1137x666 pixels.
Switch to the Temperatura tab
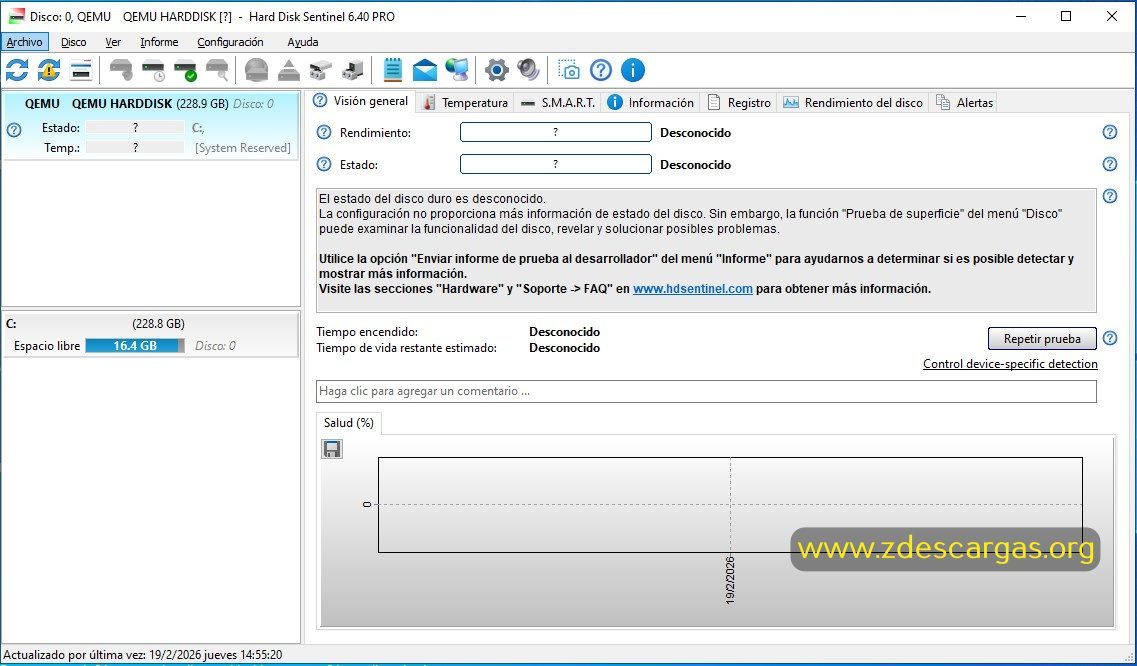click(x=466, y=103)
